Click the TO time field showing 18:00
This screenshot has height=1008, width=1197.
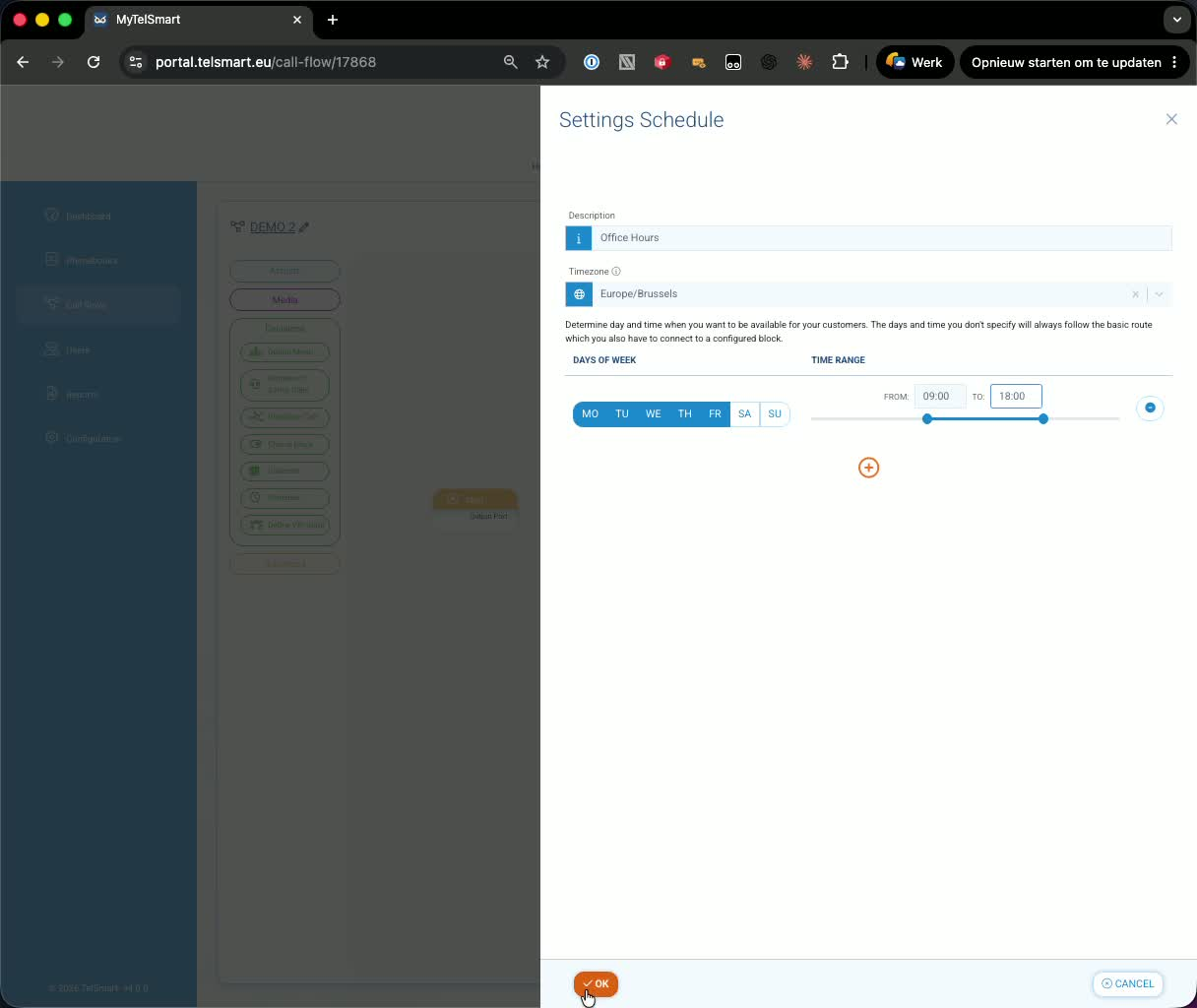1016,397
